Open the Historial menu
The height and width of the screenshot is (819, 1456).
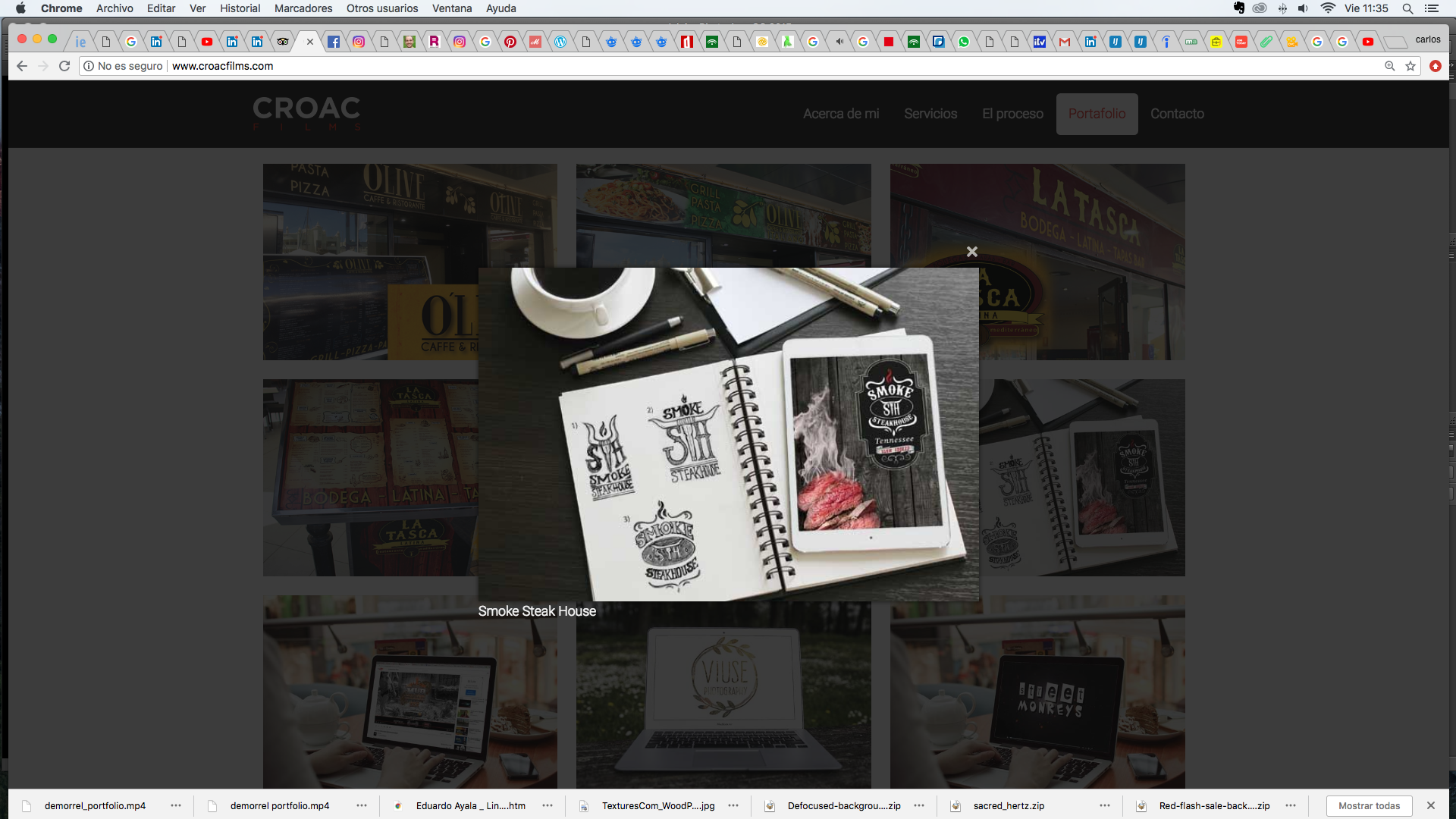pos(240,8)
